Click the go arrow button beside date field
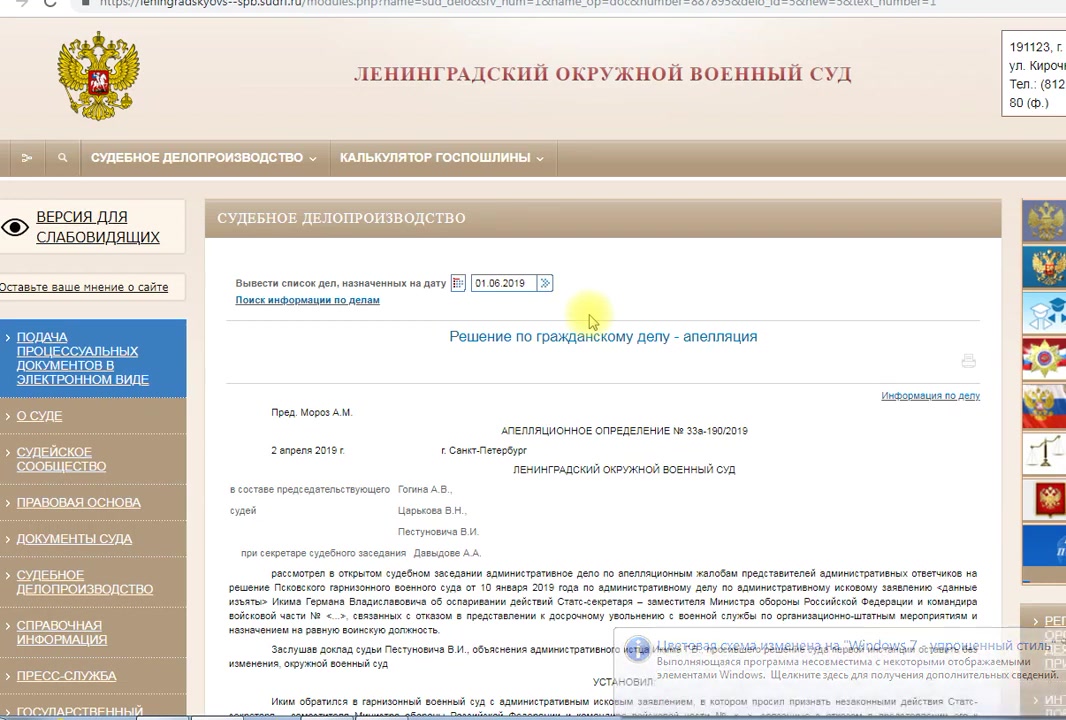Screen dimensions: 1066x720 click(545, 283)
